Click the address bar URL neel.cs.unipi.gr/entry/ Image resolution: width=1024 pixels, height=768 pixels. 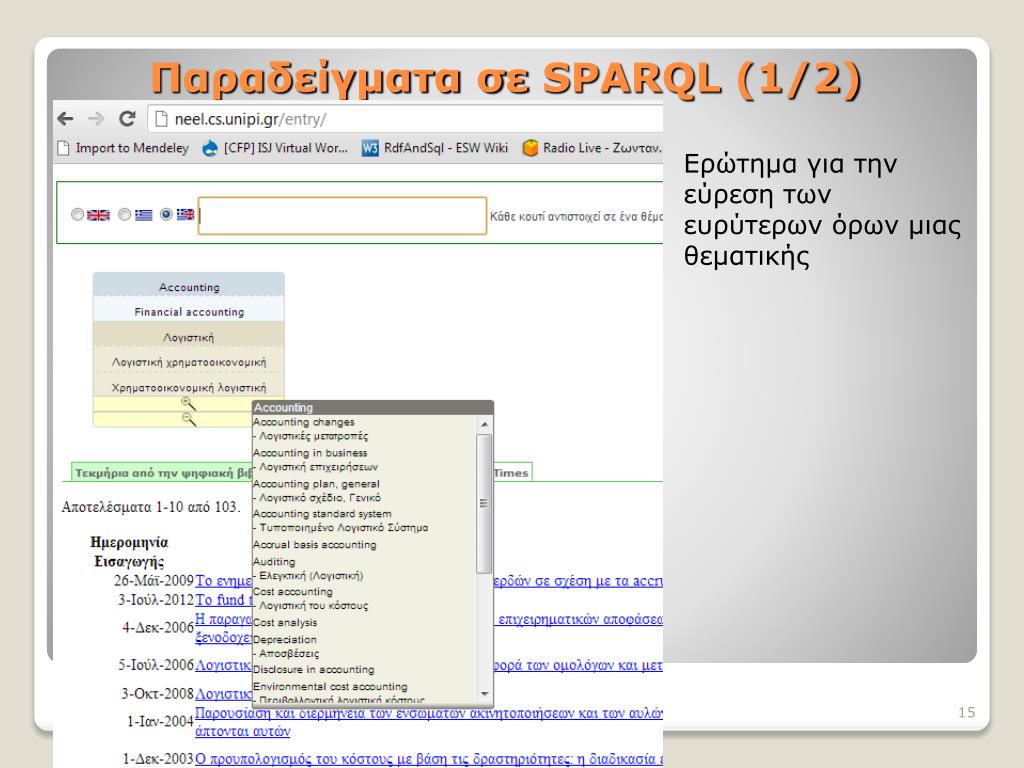coord(250,120)
